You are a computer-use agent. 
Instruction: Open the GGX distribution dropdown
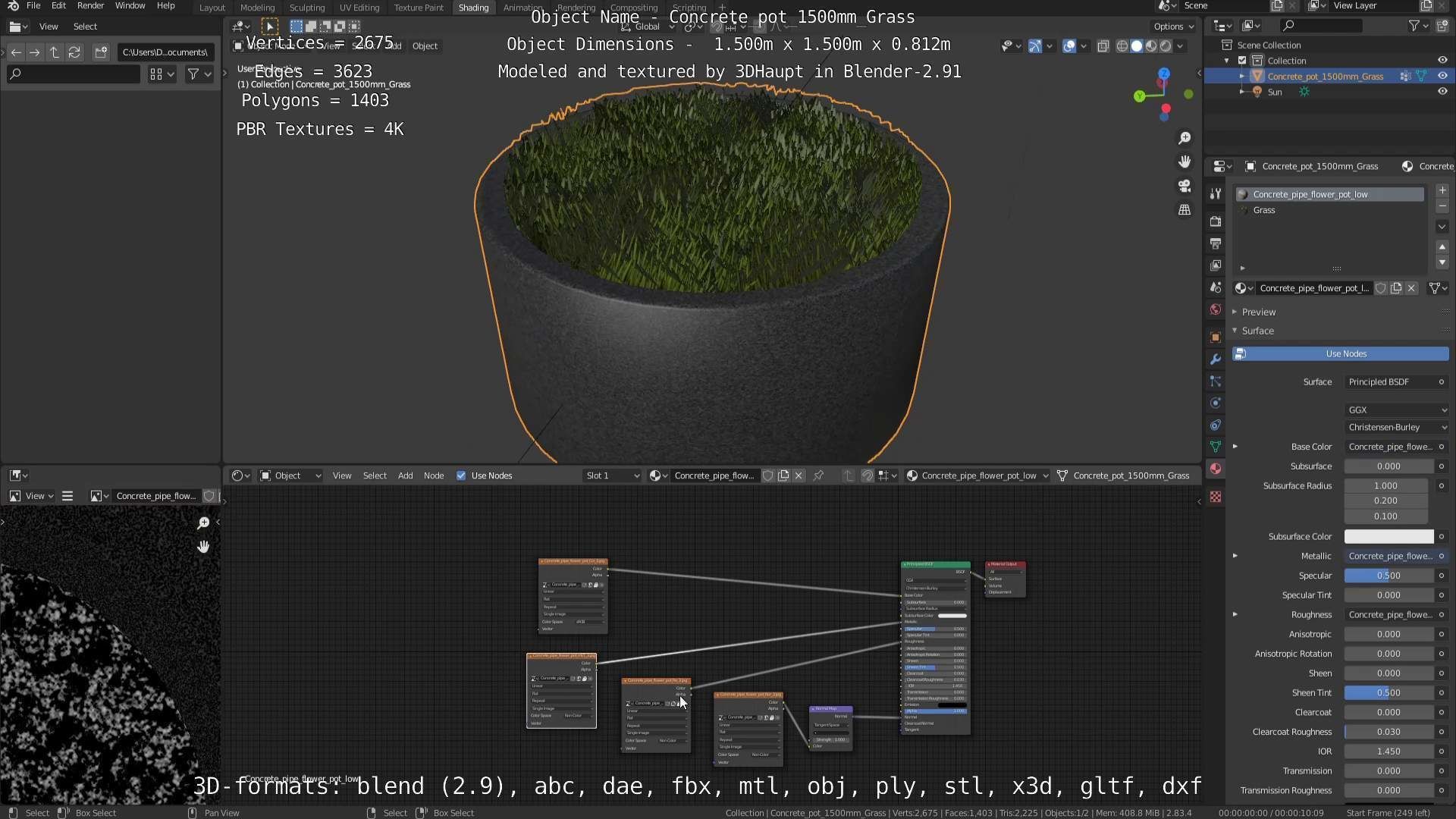point(1397,409)
